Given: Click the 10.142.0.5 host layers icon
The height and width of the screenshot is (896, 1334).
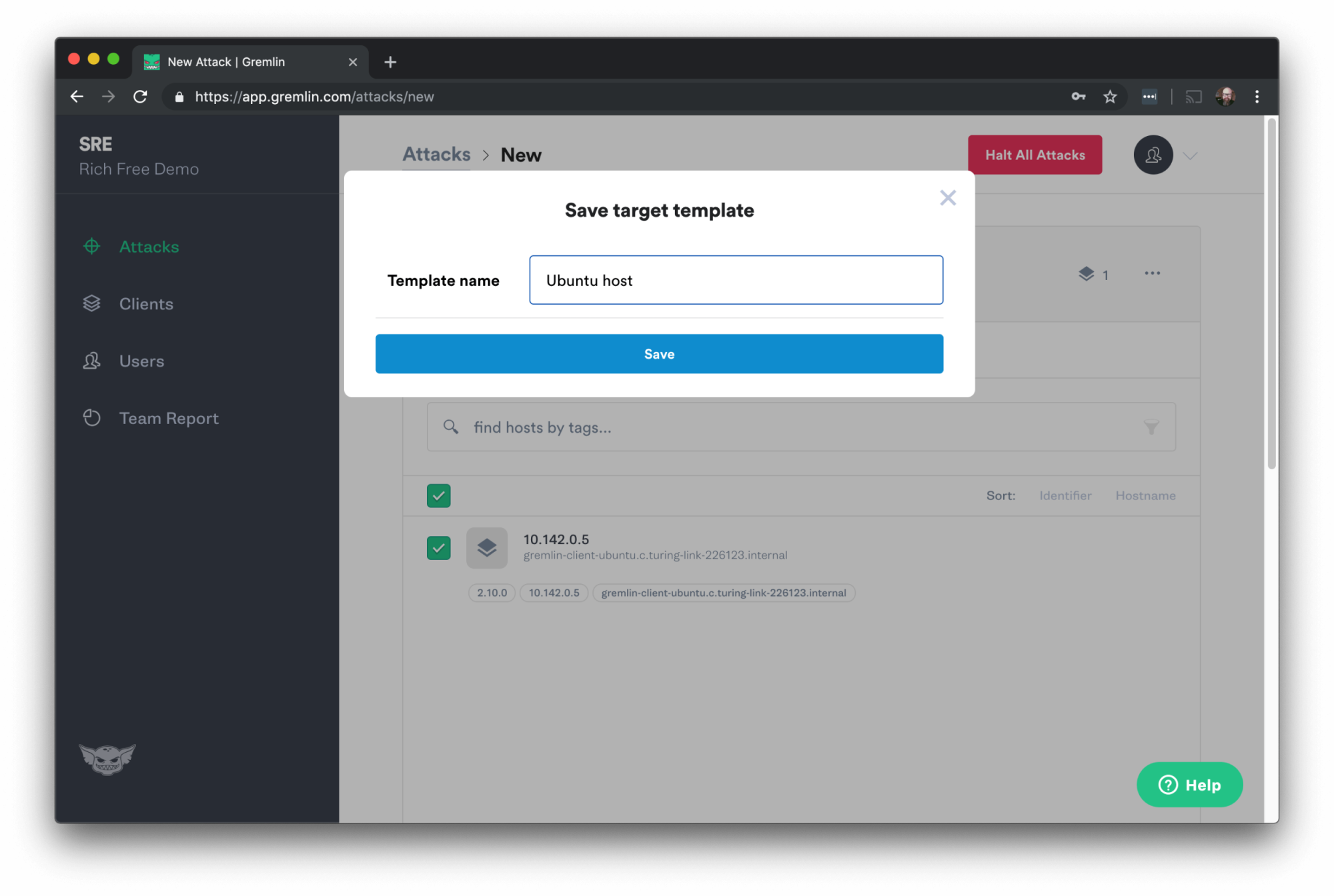Looking at the screenshot, I should point(487,548).
